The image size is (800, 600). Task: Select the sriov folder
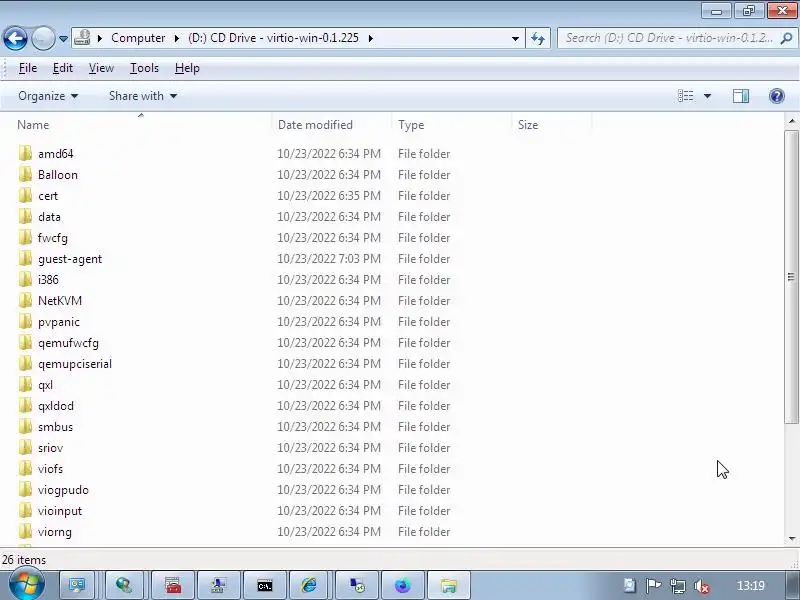click(x=50, y=447)
